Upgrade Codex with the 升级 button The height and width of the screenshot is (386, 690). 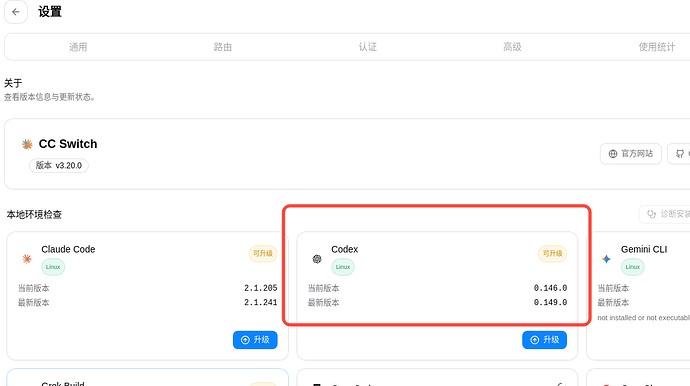click(544, 340)
